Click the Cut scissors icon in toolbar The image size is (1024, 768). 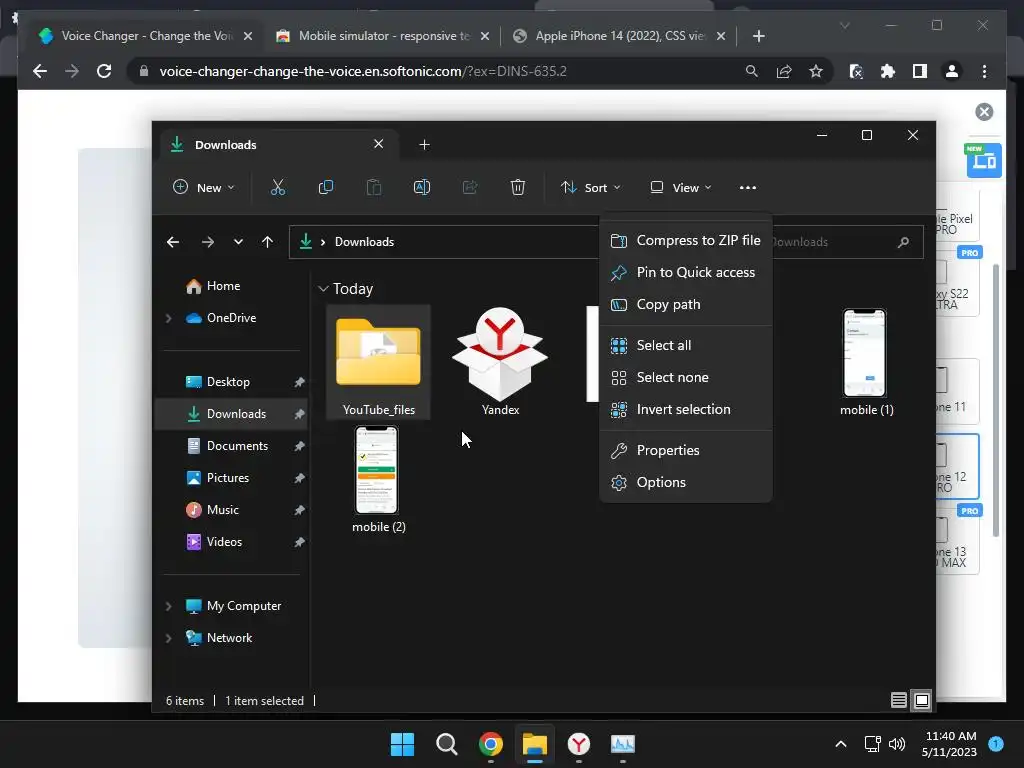click(278, 187)
